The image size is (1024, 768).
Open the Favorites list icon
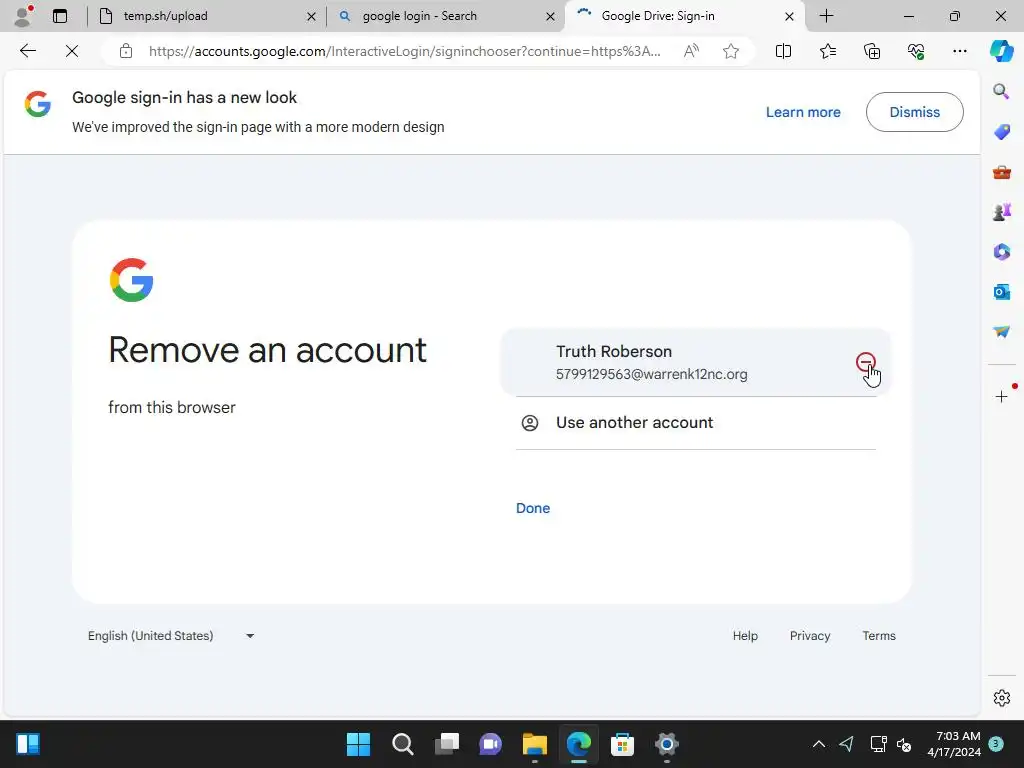pyautogui.click(x=827, y=51)
